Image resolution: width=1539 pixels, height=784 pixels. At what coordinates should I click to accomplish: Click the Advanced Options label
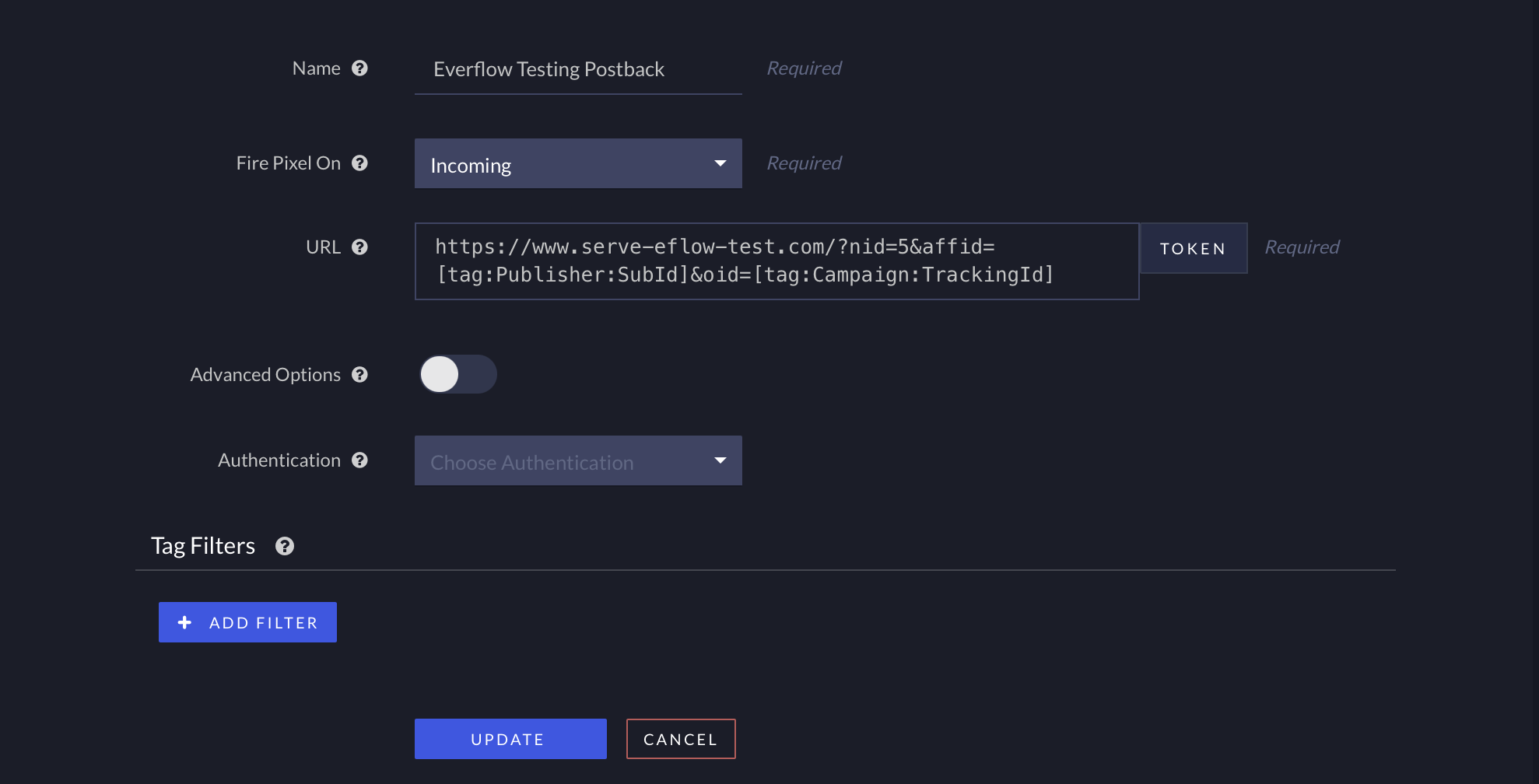click(265, 375)
